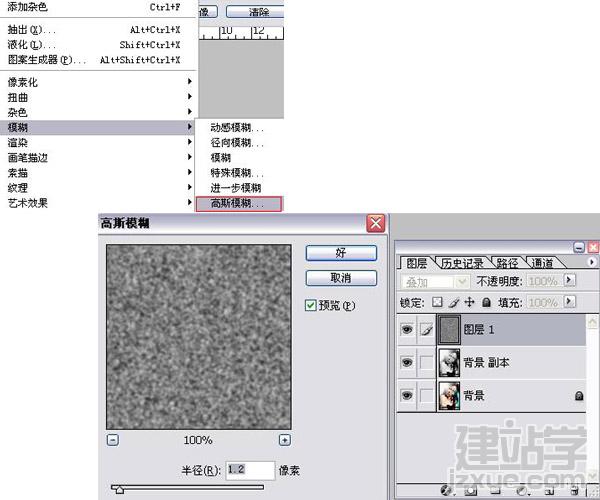This screenshot has width=600, height=500.
Task: Expand the 纹理 submenu arrow
Action: pos(189,187)
